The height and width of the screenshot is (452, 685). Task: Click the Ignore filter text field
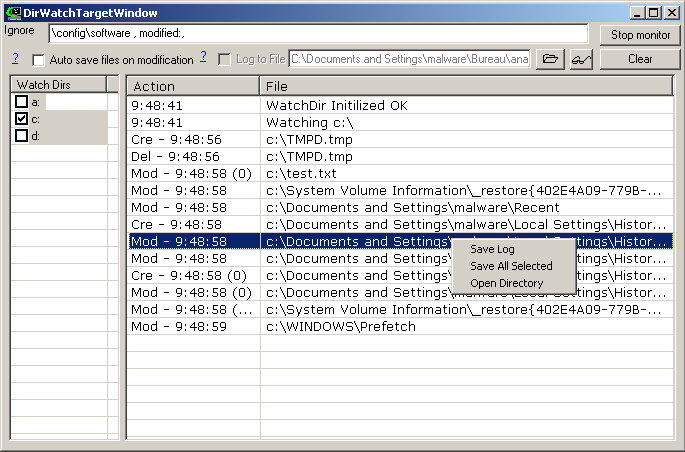318,34
